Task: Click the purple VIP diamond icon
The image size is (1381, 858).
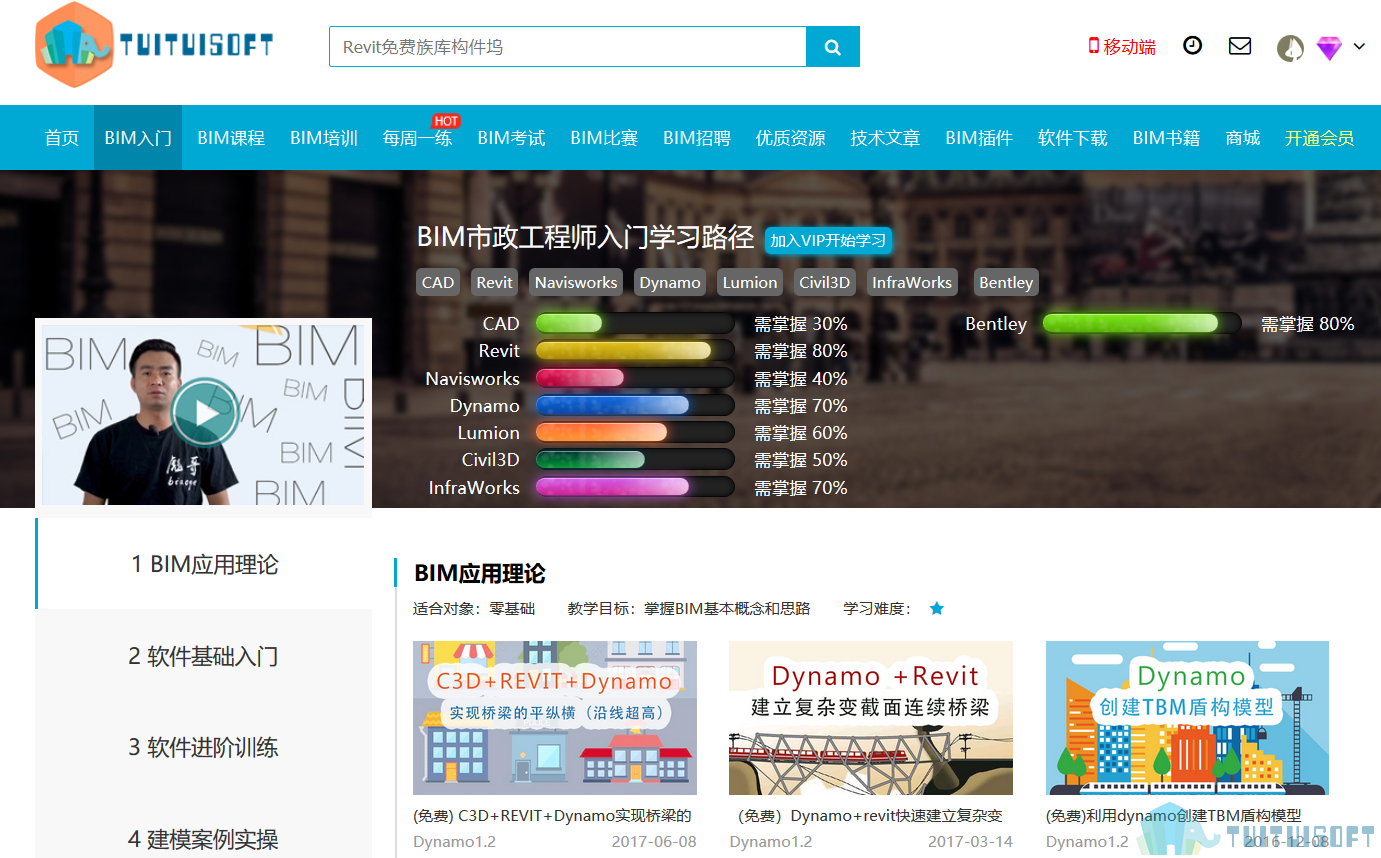Action: coord(1329,48)
